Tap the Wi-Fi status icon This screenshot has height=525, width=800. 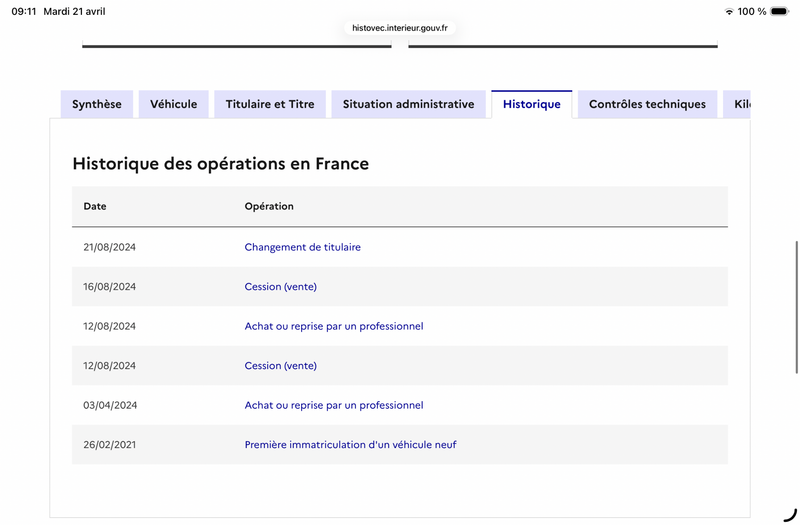pos(729,11)
